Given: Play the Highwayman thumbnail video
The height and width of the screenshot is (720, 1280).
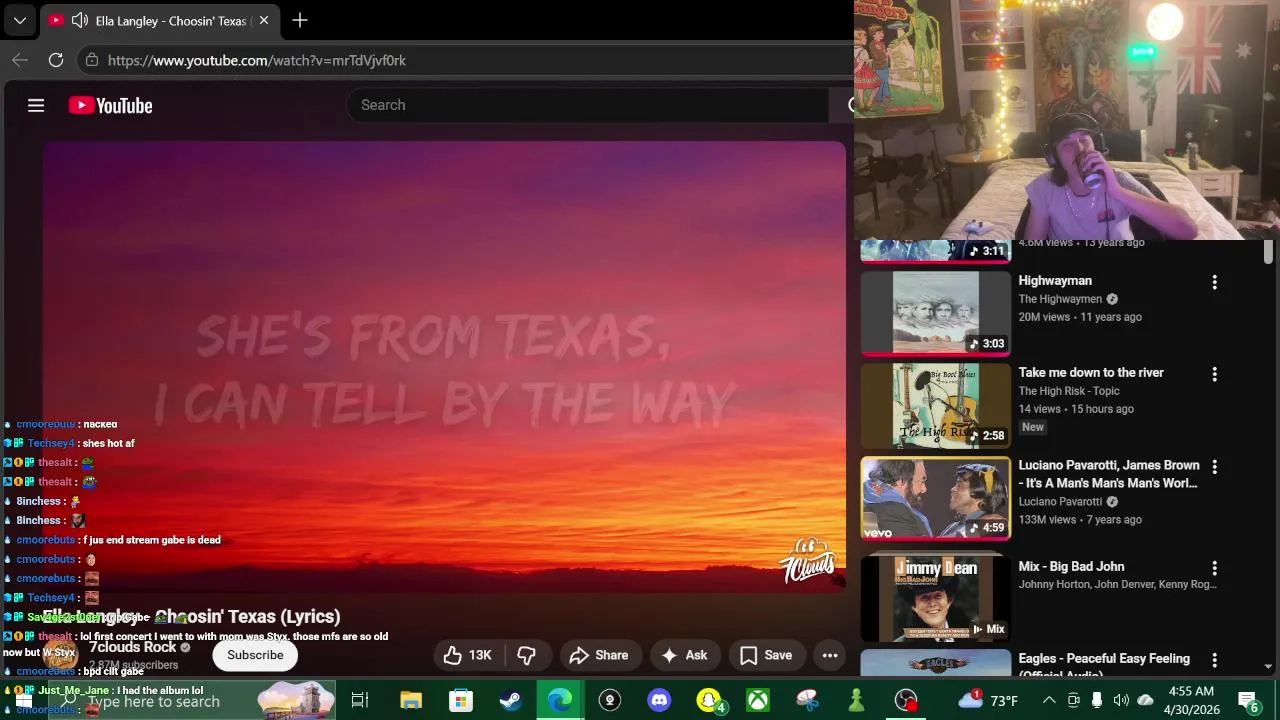Looking at the screenshot, I should tap(936, 313).
